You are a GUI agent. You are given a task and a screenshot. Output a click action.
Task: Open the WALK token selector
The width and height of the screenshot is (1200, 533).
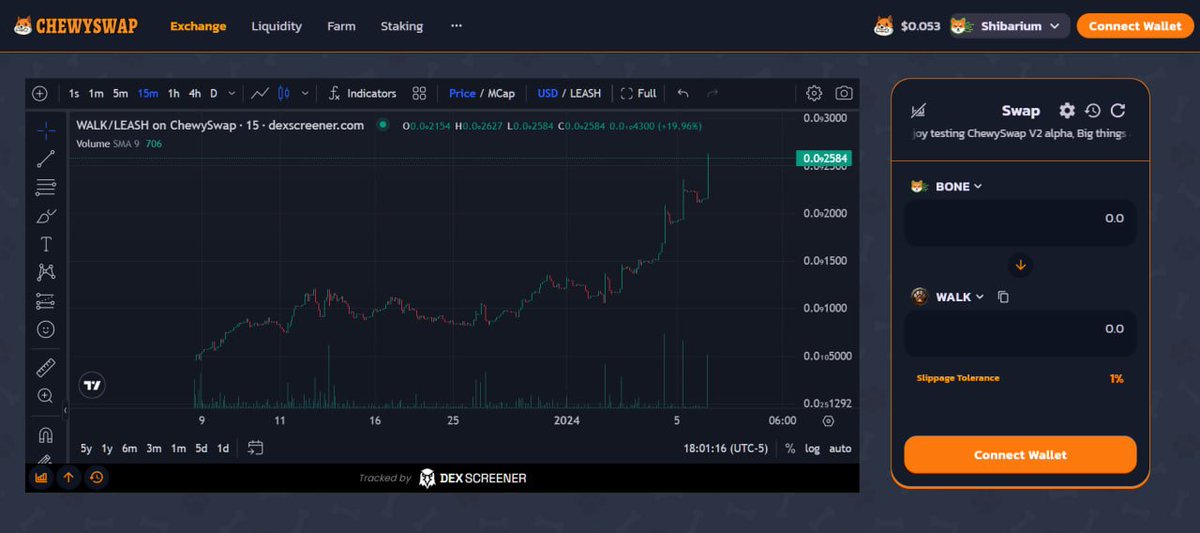pos(948,297)
